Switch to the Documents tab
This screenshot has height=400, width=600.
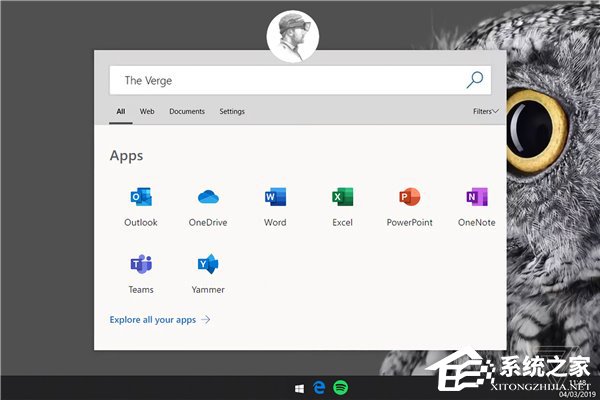click(x=187, y=111)
